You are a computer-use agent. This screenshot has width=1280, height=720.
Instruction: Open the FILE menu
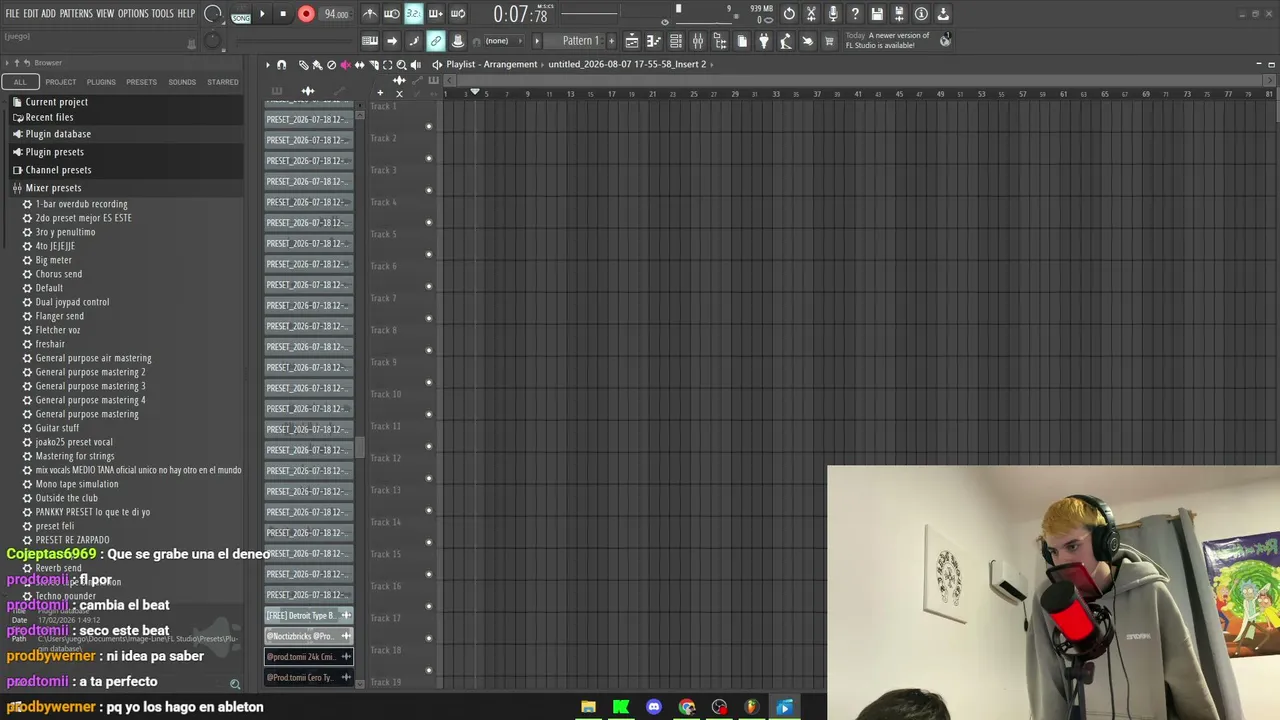12,14
